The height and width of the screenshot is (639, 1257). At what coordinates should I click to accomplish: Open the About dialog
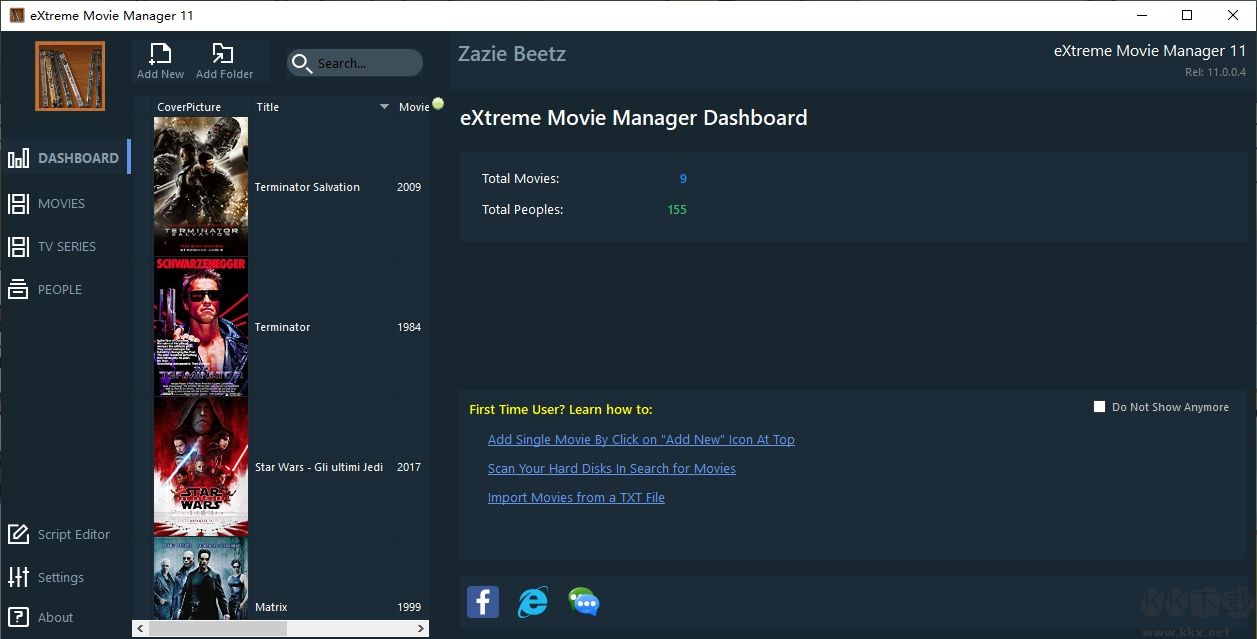pos(54,617)
